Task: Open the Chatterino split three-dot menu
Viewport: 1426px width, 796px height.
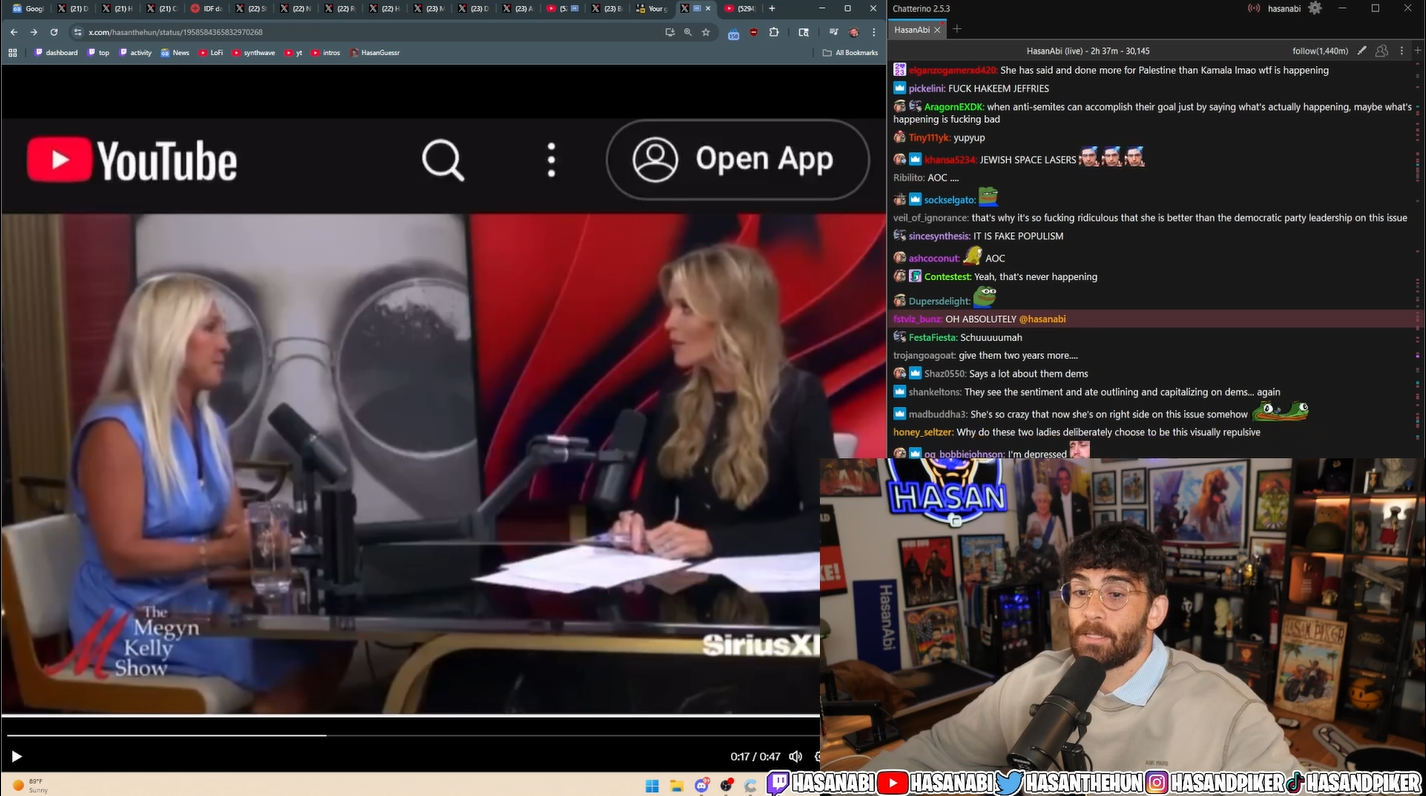Action: point(1402,50)
